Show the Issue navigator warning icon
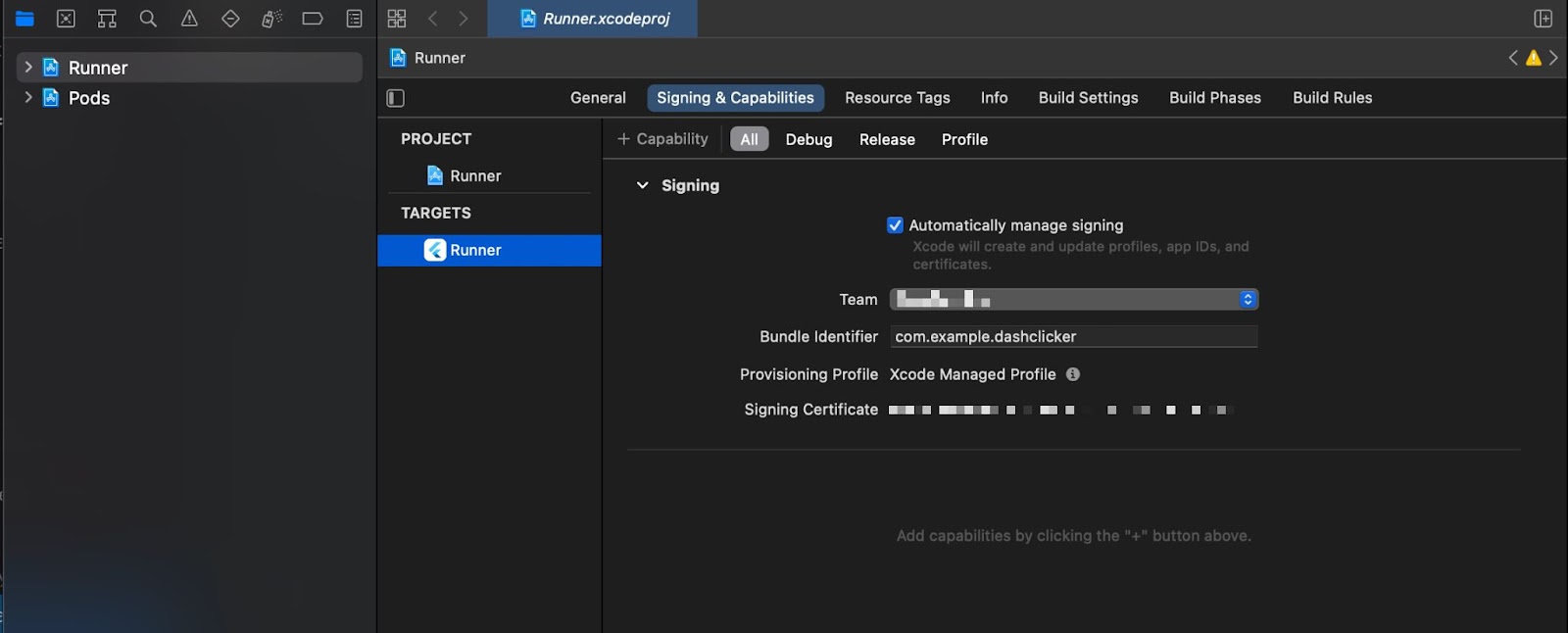The width and height of the screenshot is (1568, 633). 189,19
